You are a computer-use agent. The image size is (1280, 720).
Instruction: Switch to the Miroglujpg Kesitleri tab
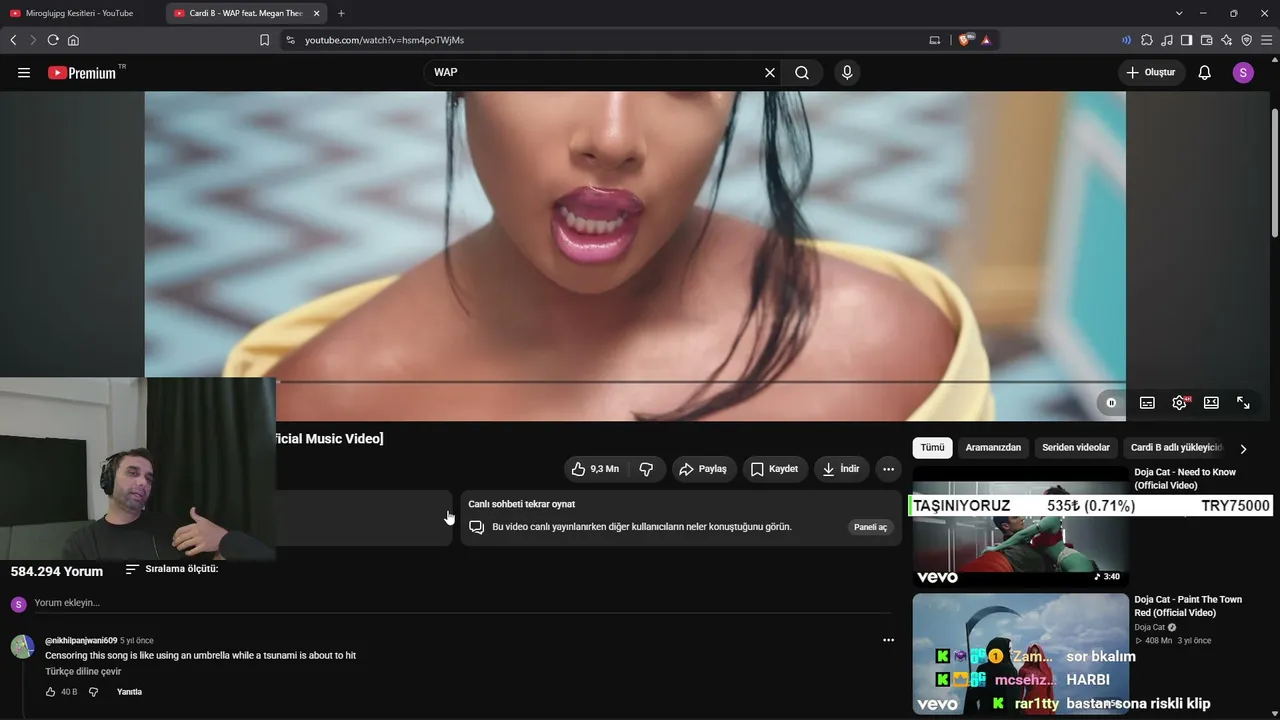(81, 13)
